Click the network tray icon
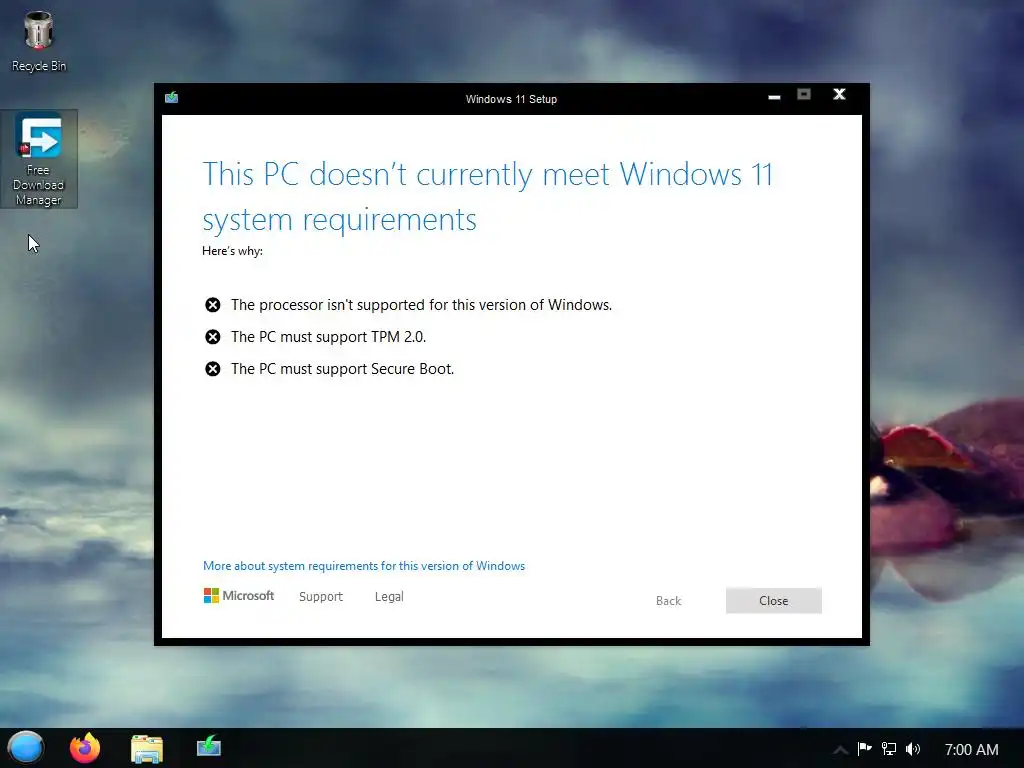Screen dimensions: 1024x768 point(889,749)
